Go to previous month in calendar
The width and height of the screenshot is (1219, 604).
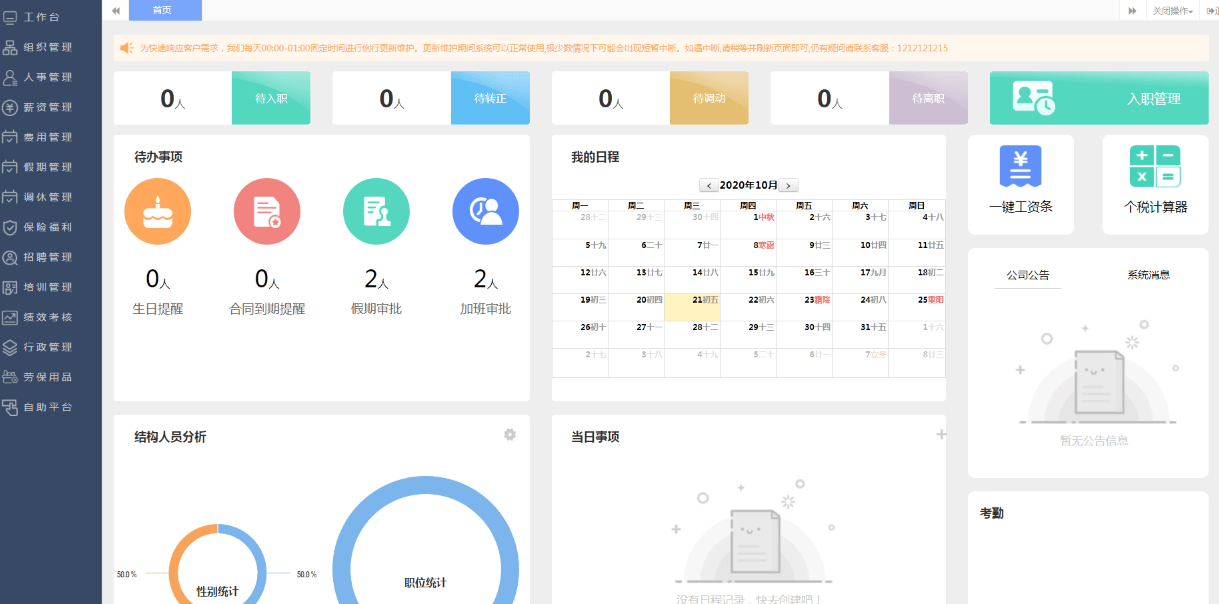[708, 185]
